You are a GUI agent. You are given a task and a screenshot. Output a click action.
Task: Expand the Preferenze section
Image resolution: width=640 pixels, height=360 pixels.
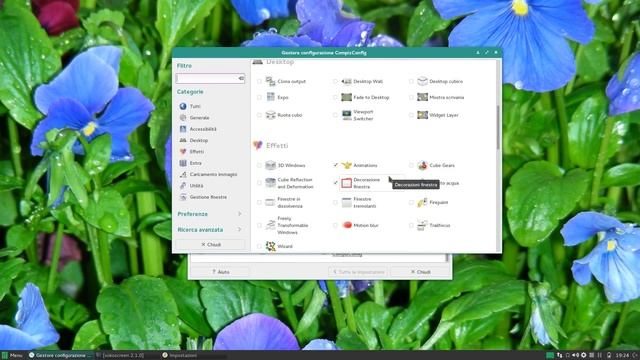pyautogui.click(x=210, y=214)
